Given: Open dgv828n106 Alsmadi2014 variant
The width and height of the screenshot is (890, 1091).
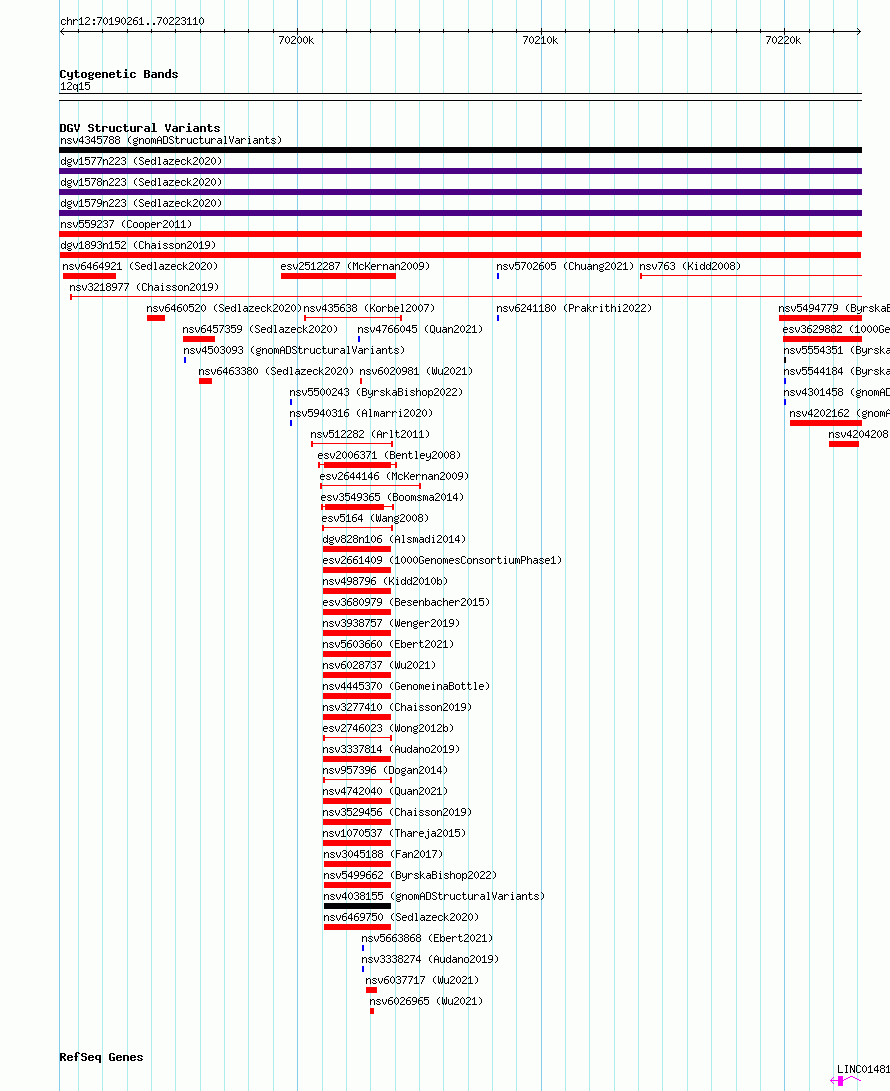Looking at the screenshot, I should click(x=395, y=539).
